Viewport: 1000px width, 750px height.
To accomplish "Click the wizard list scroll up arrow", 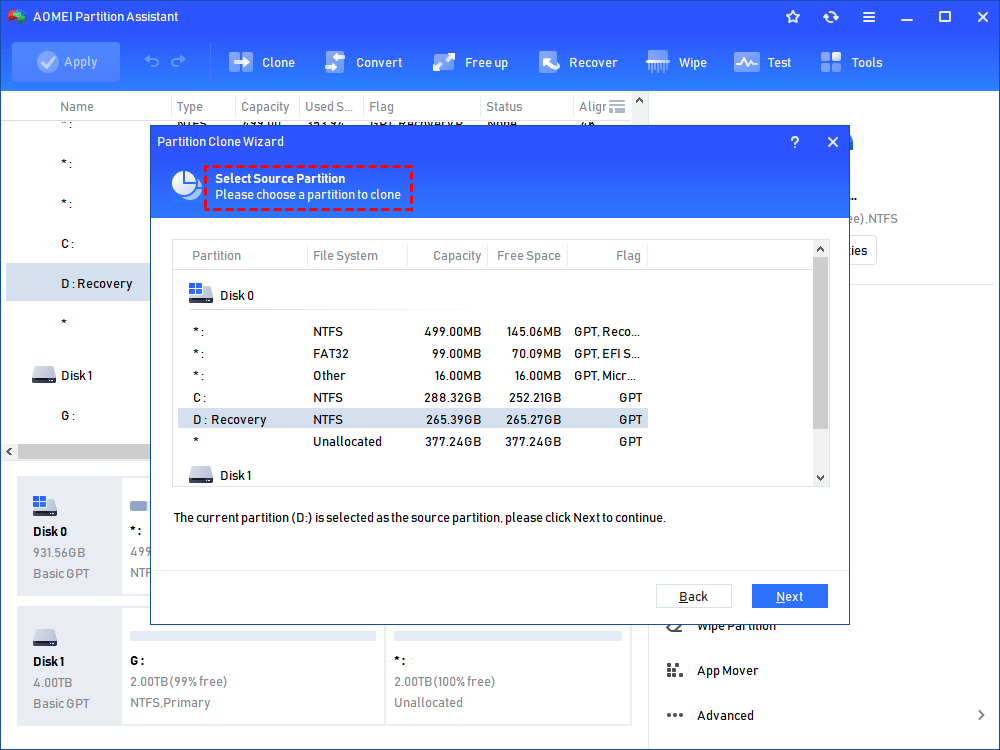I will pyautogui.click(x=821, y=249).
